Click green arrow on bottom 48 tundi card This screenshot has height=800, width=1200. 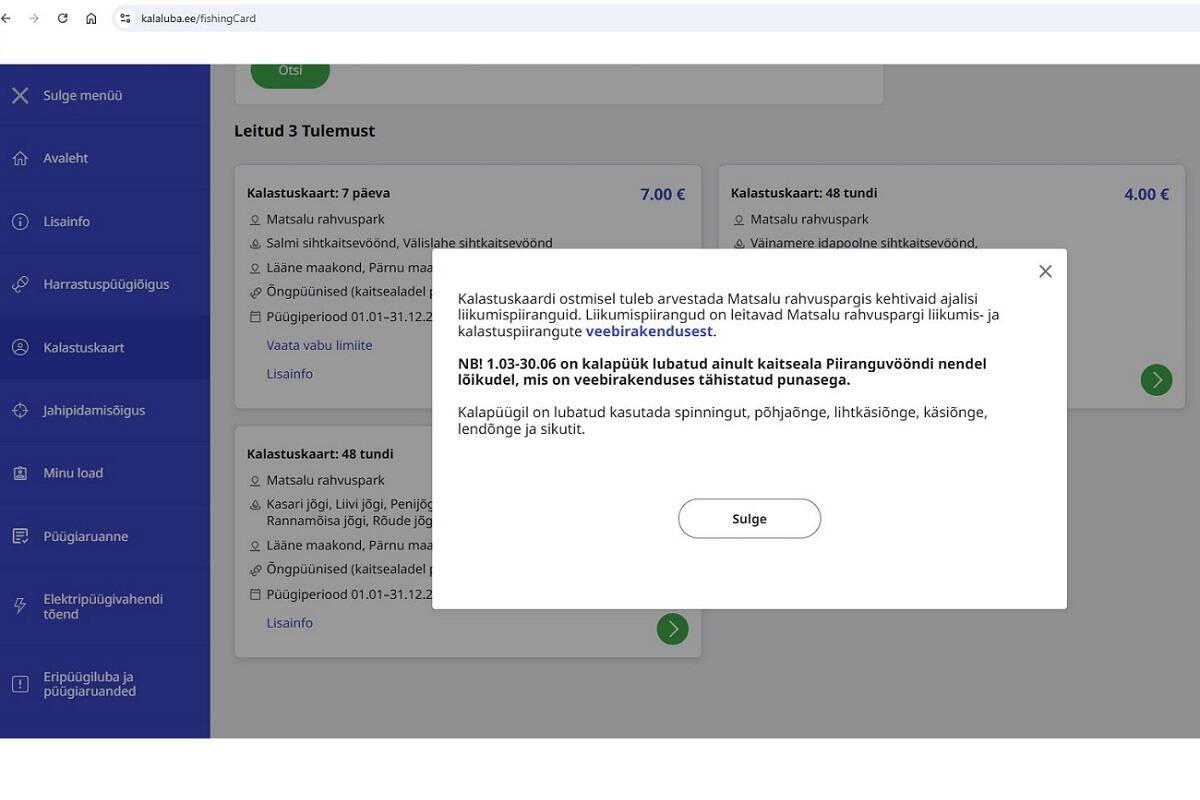click(672, 629)
